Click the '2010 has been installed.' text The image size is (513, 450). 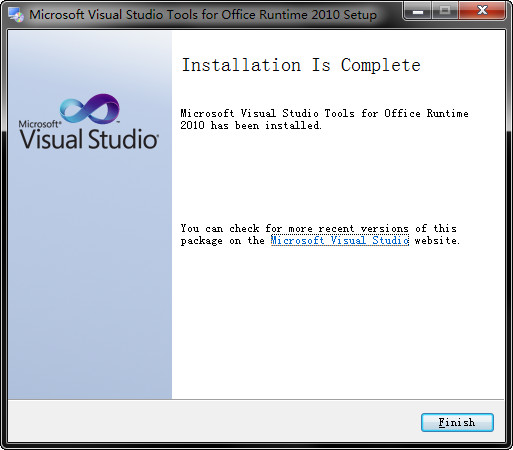[251, 125]
